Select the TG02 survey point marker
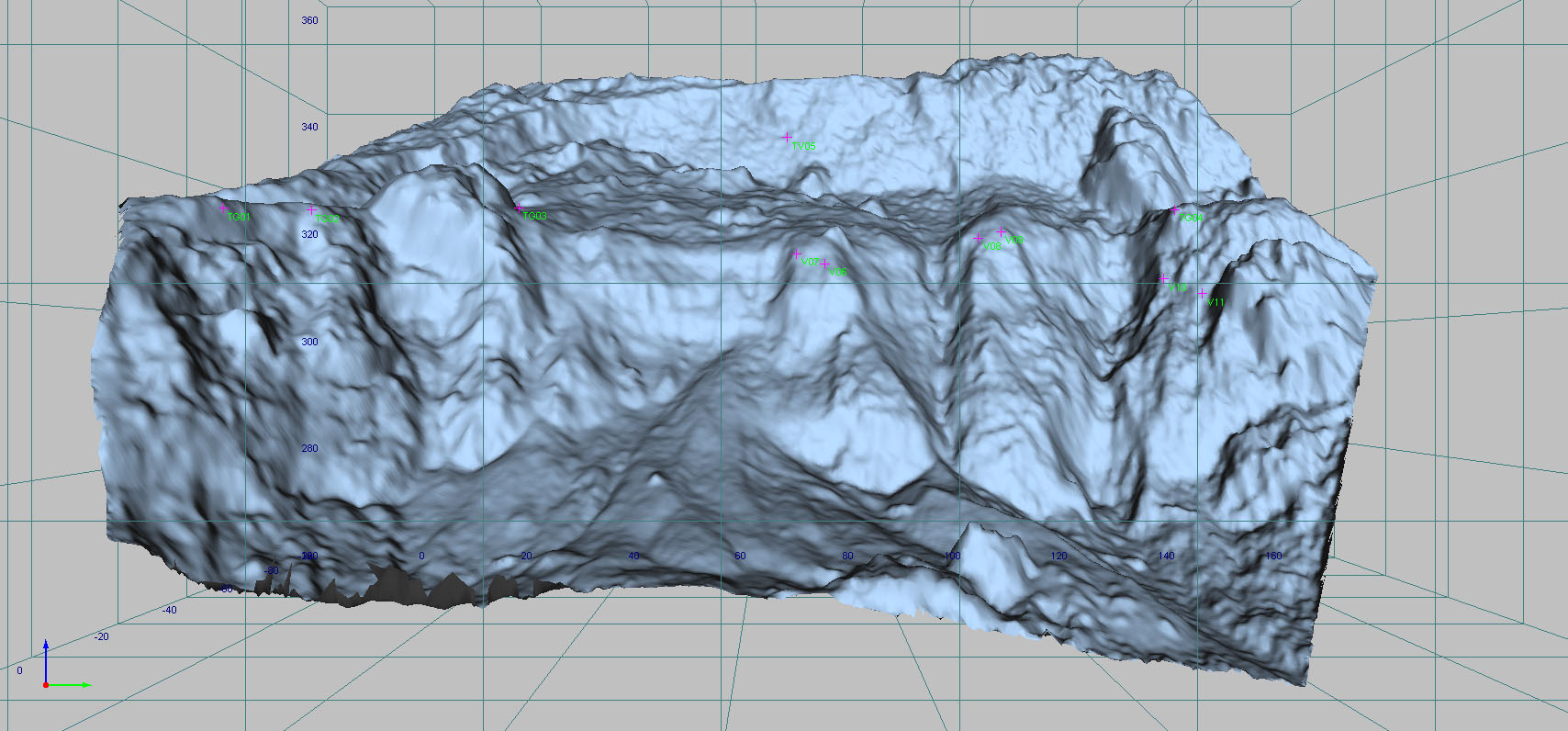The height and width of the screenshot is (731, 1568). [x=311, y=210]
